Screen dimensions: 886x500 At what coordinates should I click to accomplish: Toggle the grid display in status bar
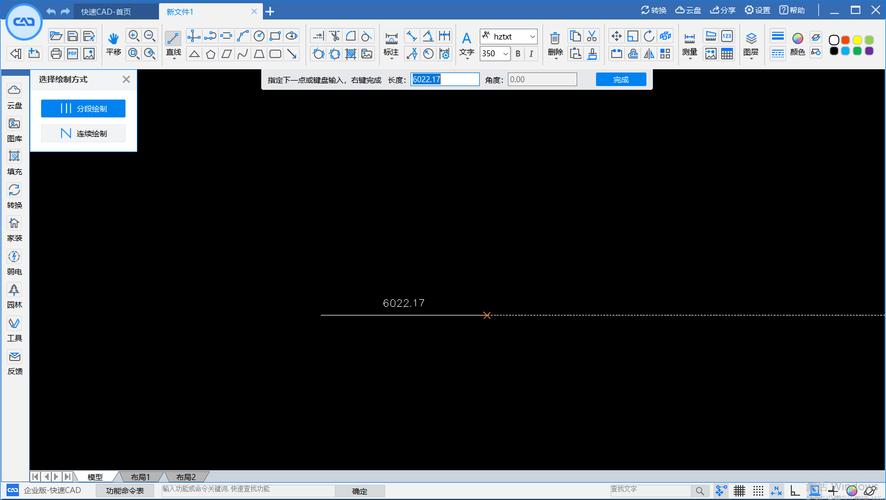tap(739, 491)
